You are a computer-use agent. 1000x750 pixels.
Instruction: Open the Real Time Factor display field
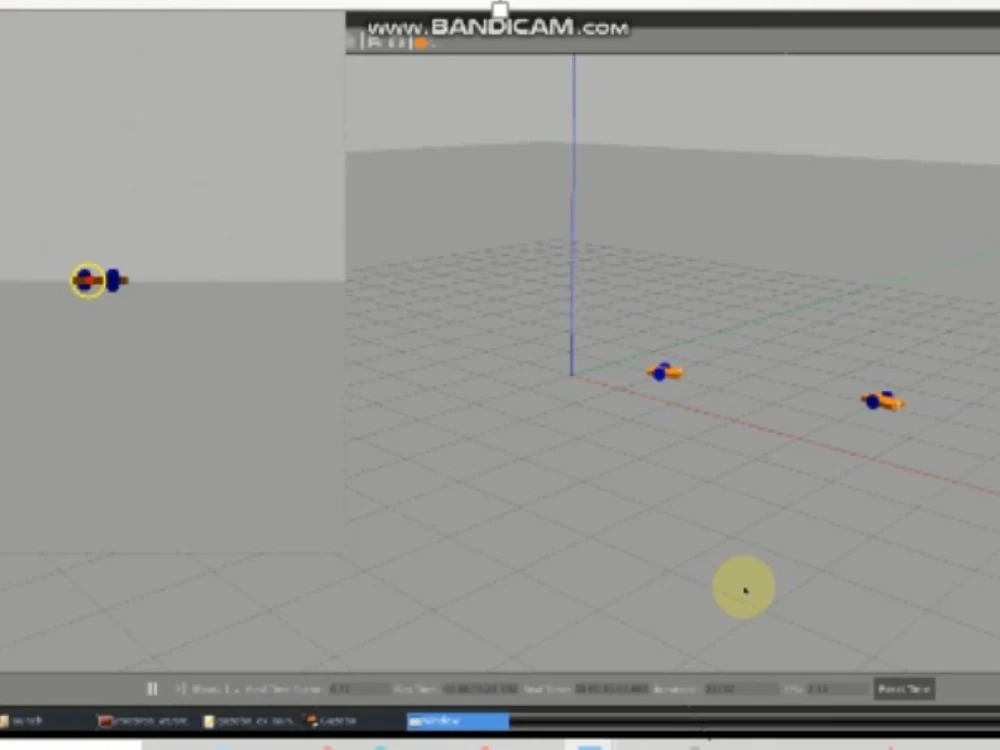click(x=360, y=688)
